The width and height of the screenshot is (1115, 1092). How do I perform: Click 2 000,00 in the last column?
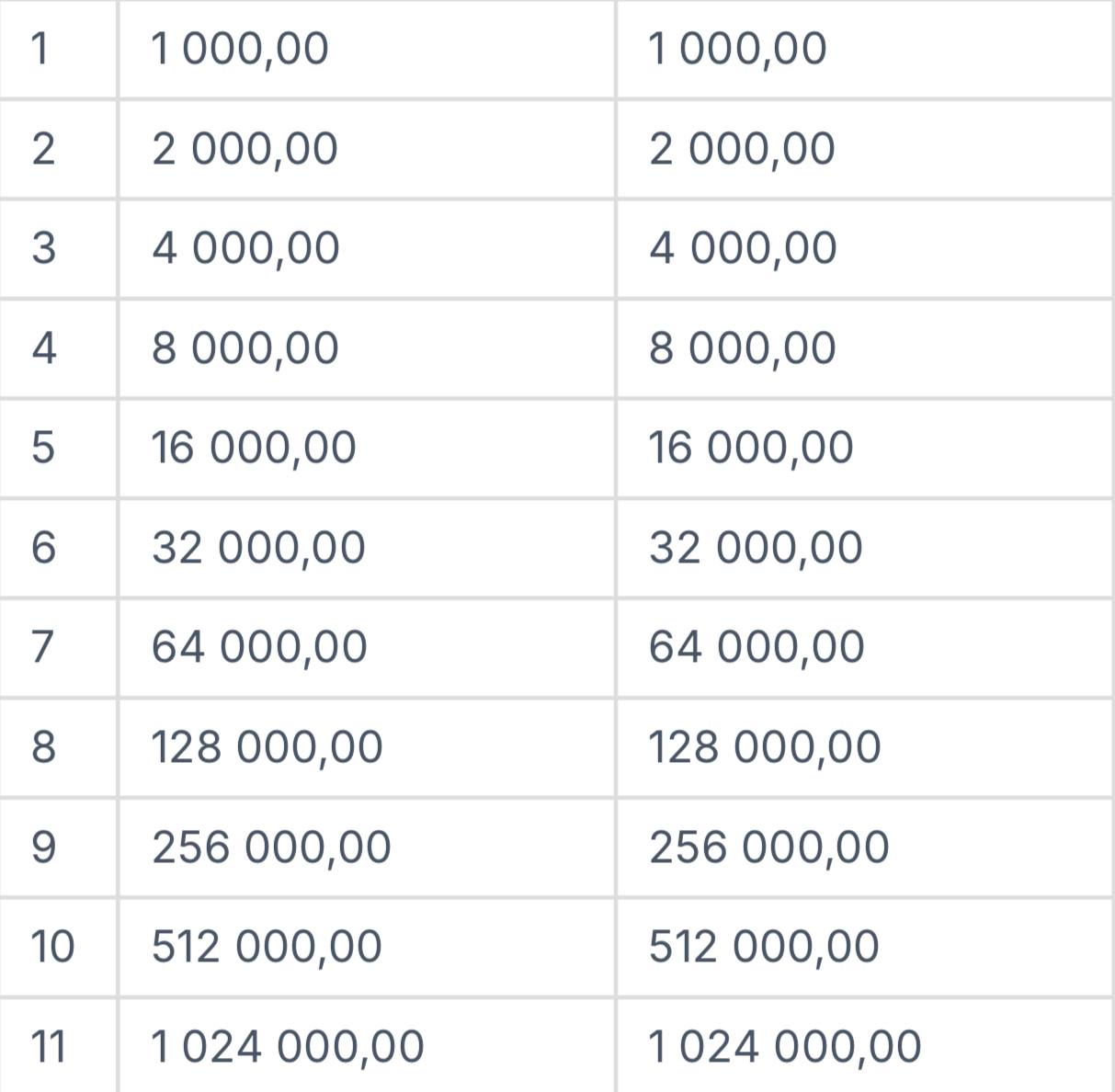pos(742,149)
